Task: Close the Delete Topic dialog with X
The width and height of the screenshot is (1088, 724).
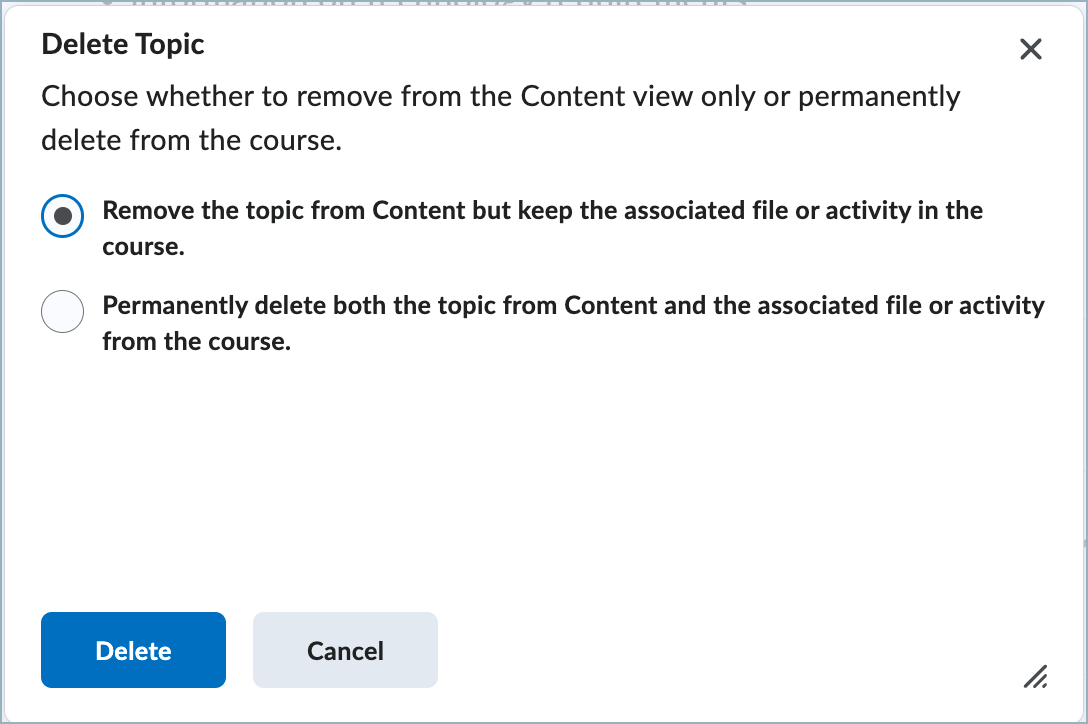Action: tap(1031, 49)
